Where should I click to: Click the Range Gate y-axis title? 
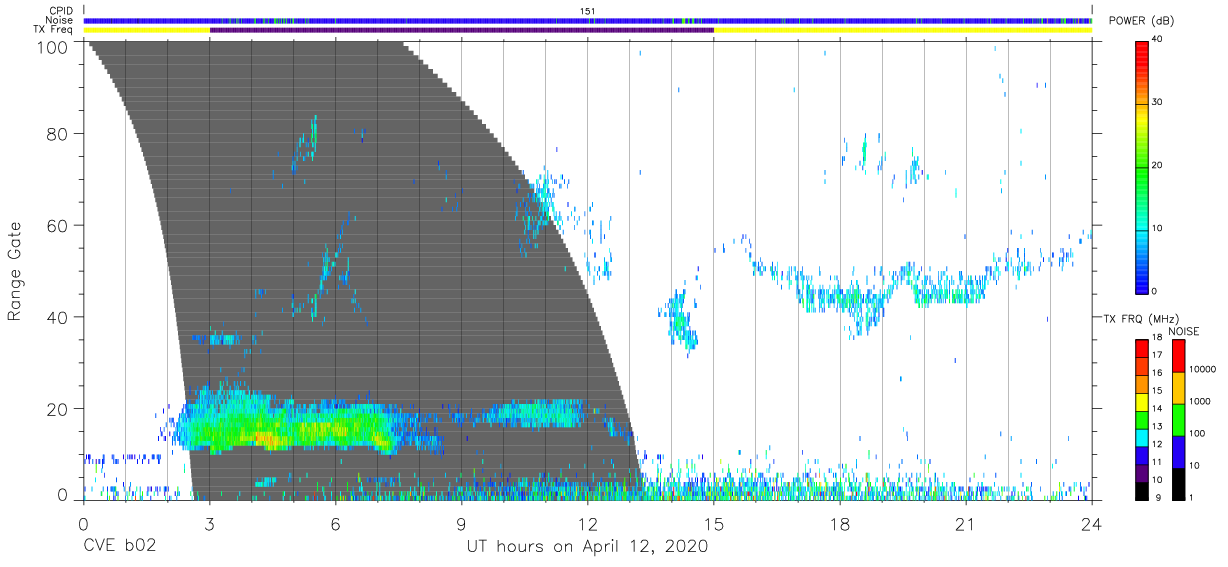pyautogui.click(x=15, y=273)
